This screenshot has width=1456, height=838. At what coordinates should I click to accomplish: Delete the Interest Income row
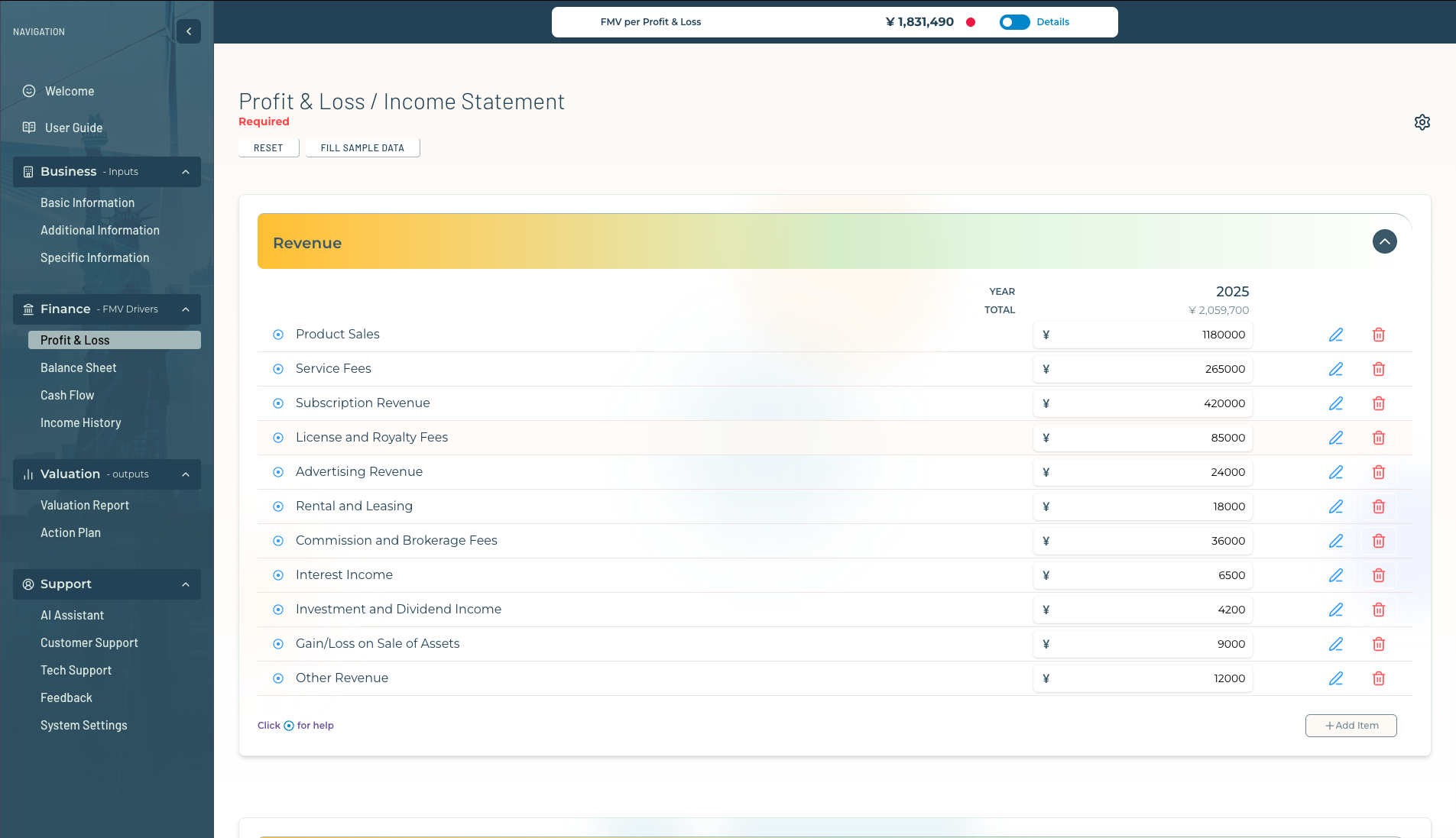coord(1378,575)
